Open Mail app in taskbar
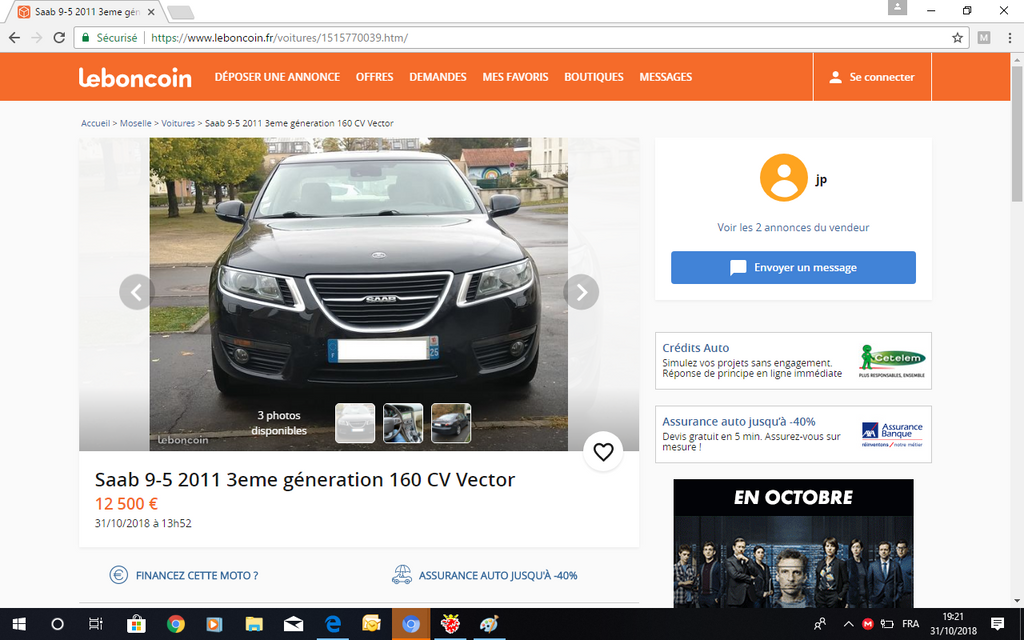Image resolution: width=1024 pixels, height=640 pixels. pyautogui.click(x=293, y=624)
